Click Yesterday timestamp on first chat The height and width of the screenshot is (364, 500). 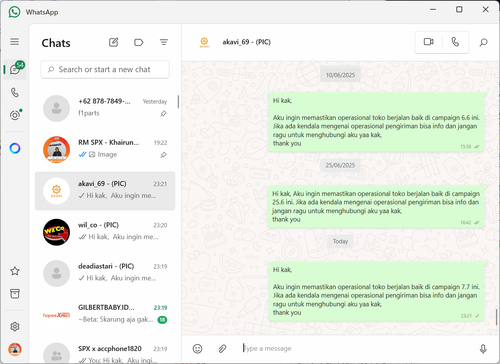coord(155,101)
